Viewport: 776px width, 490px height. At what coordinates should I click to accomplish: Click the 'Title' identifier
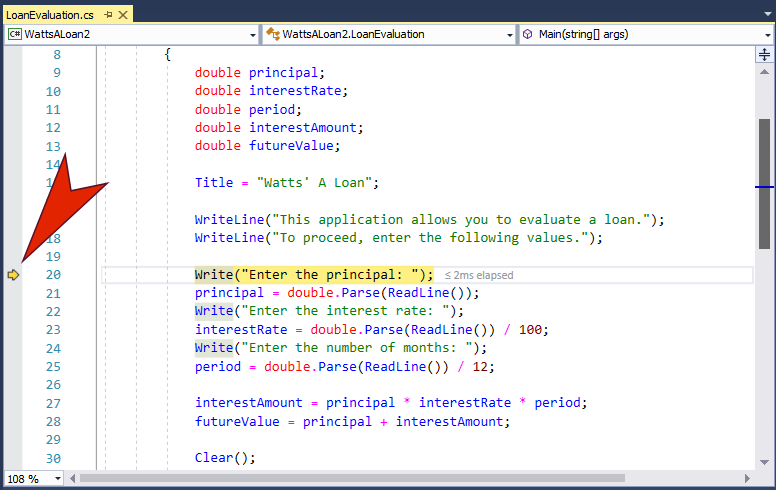[214, 182]
